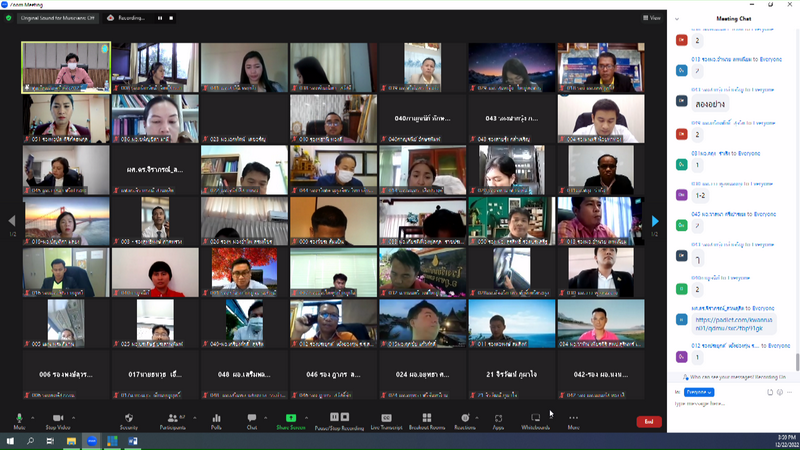
Task: Open the Apps icon
Action: click(498, 421)
